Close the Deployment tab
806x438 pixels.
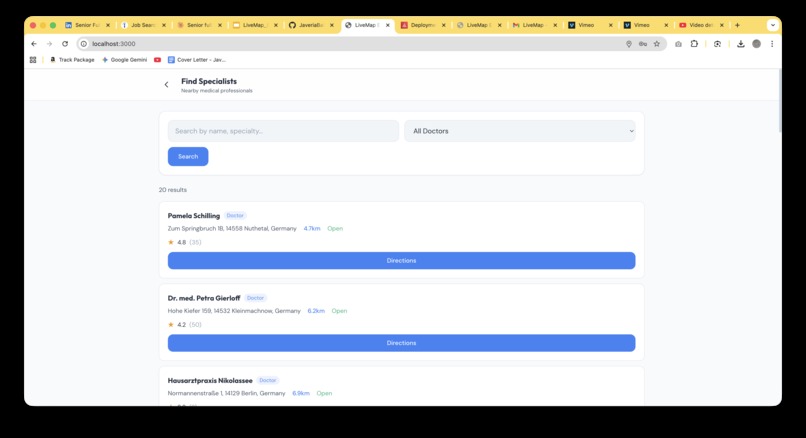(x=444, y=25)
